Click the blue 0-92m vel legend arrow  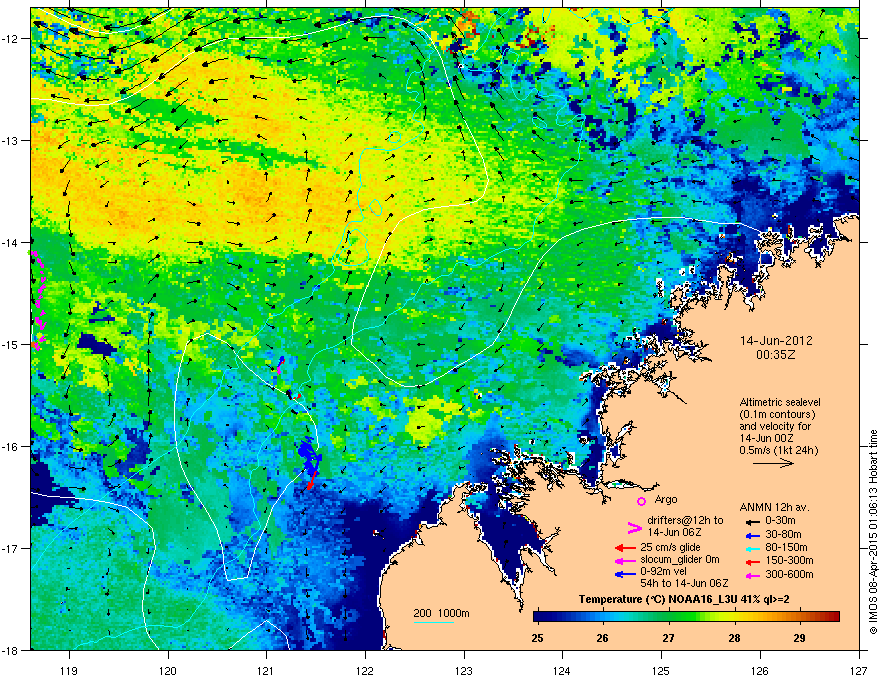click(625, 573)
